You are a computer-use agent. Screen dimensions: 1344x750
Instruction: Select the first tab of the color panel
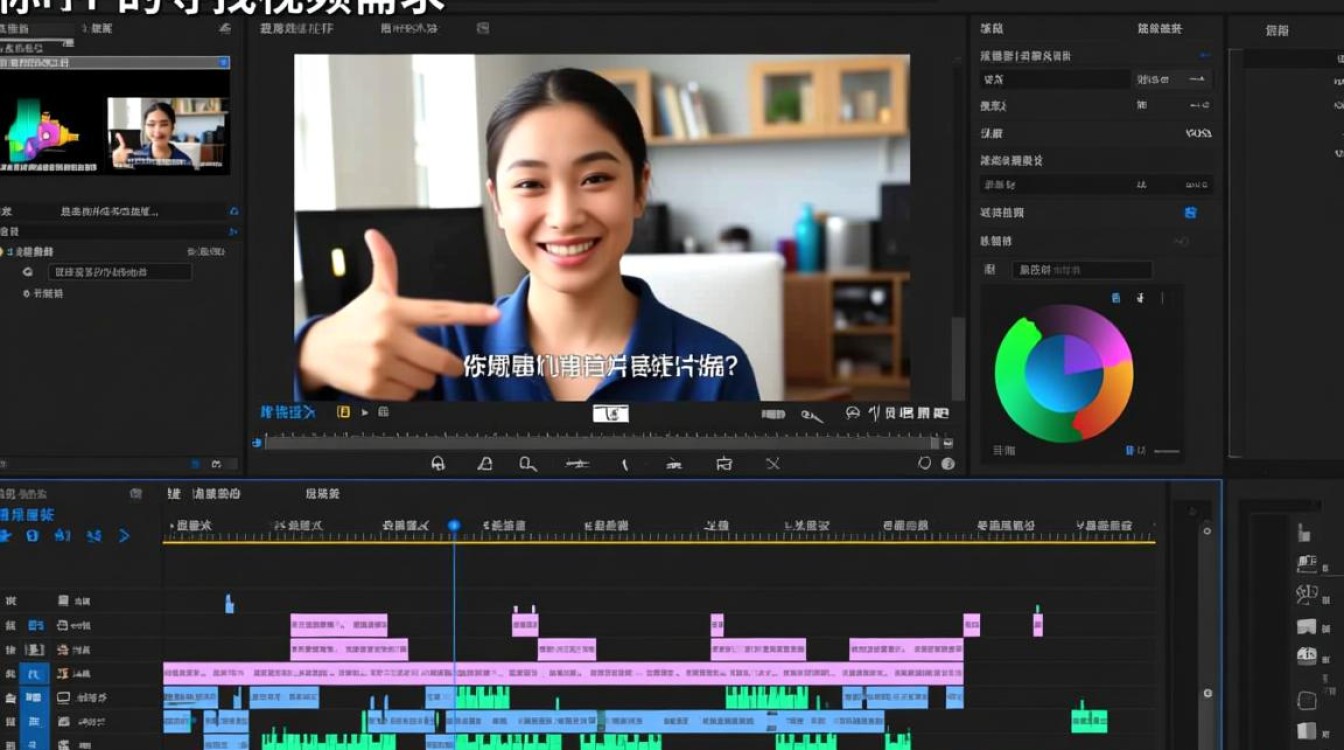[992, 29]
